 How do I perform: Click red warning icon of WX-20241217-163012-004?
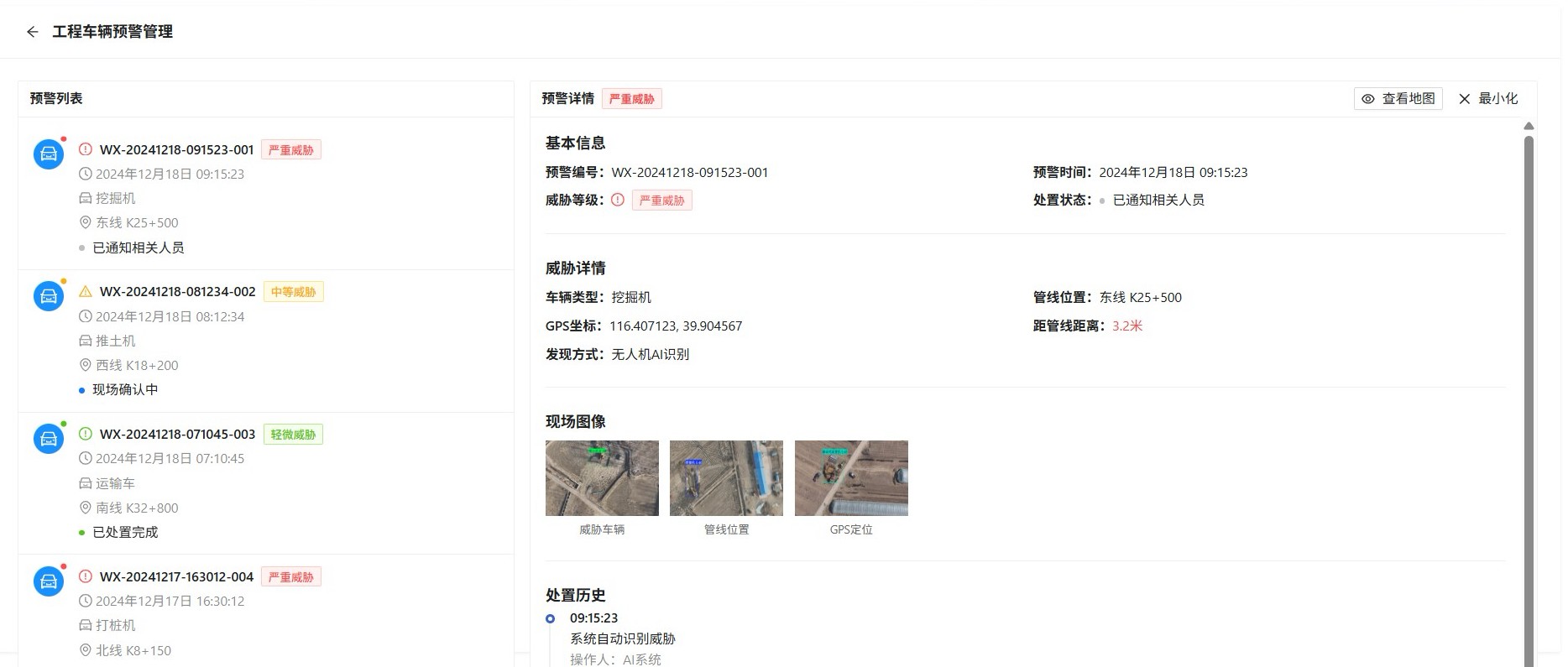pos(86,576)
